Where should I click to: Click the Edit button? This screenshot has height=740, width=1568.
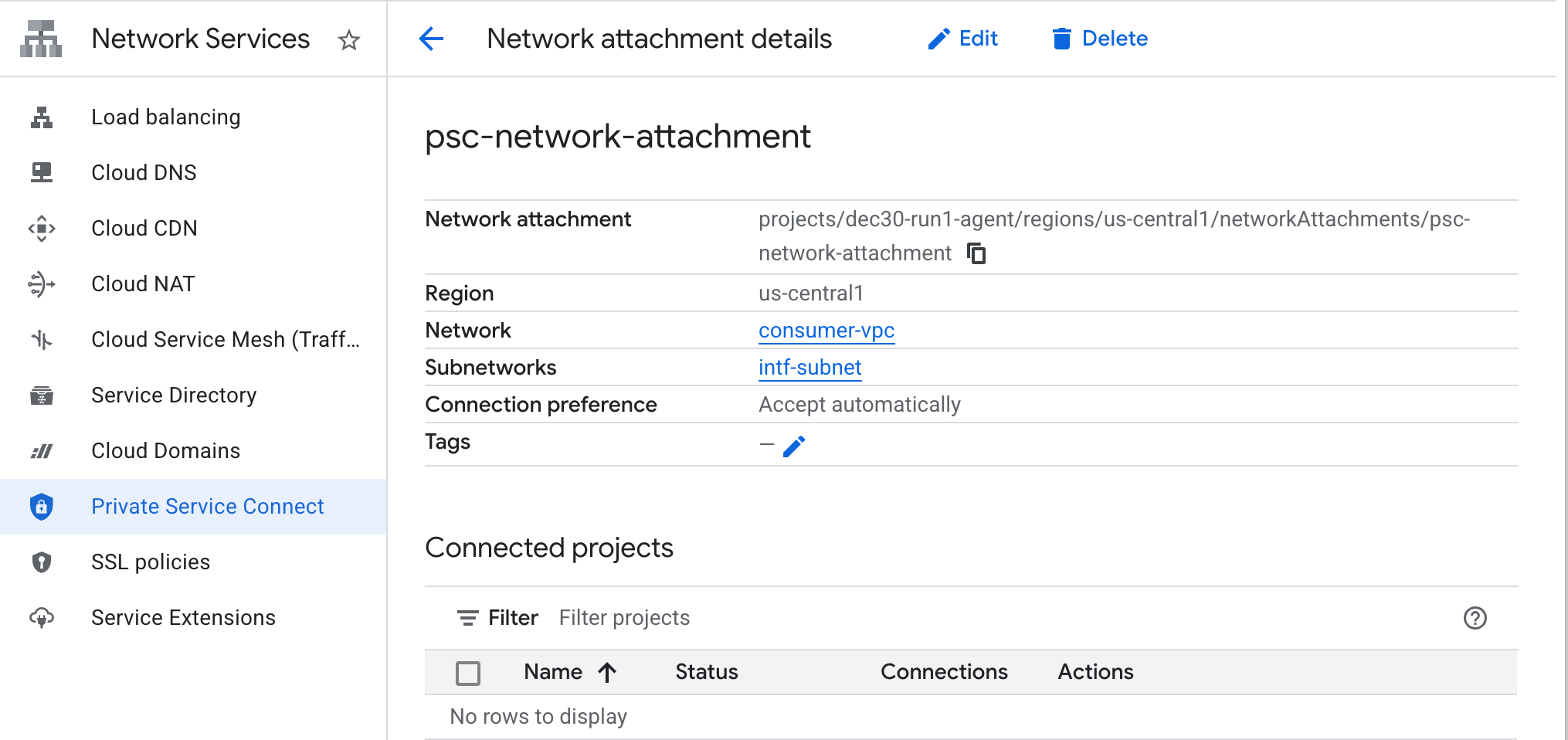(x=963, y=39)
